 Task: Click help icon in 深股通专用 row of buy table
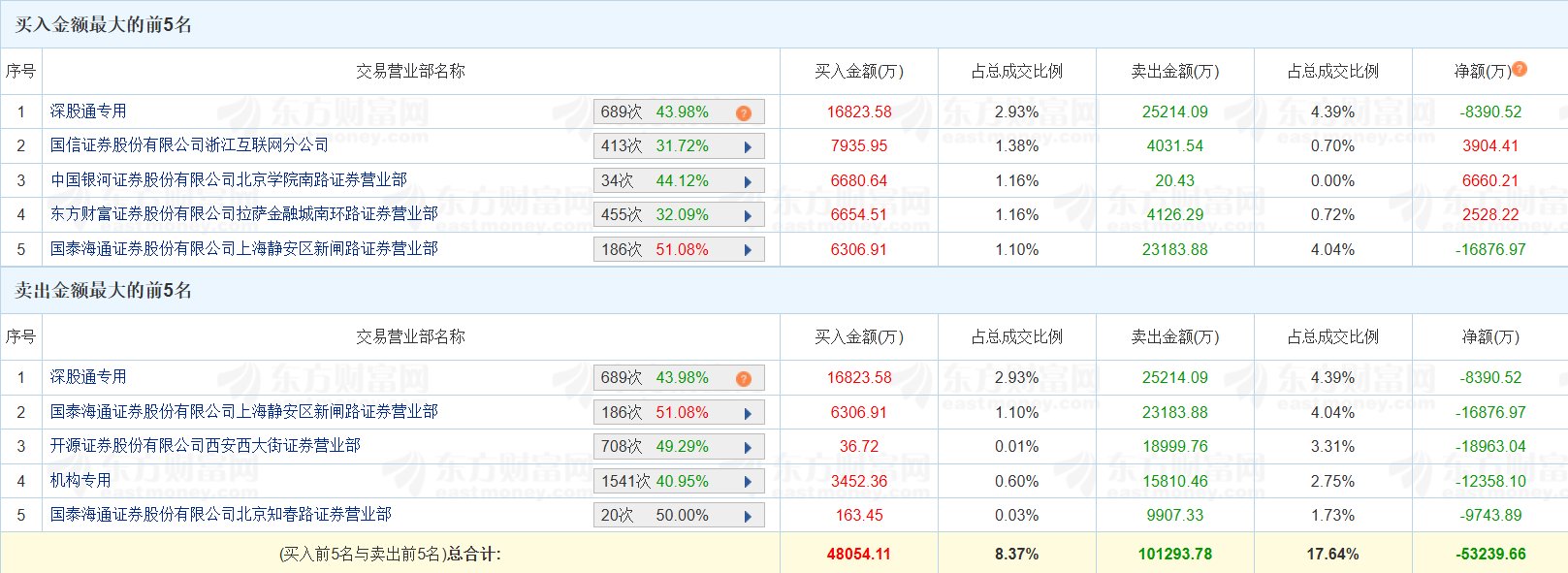point(744,112)
